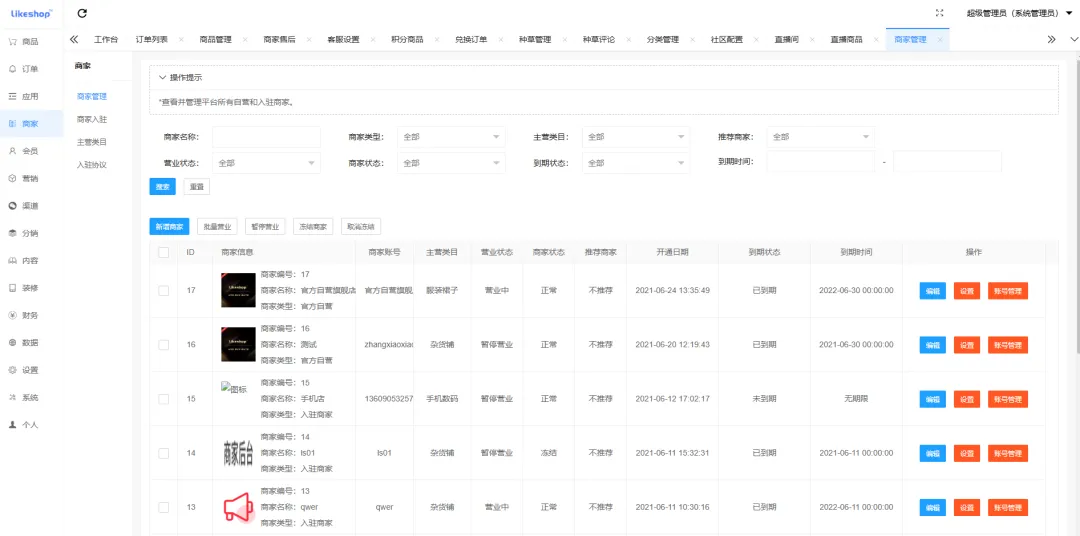Open the 到期状态 filter dropdown
Screen dimensions: 1080x536
click(x=636, y=163)
